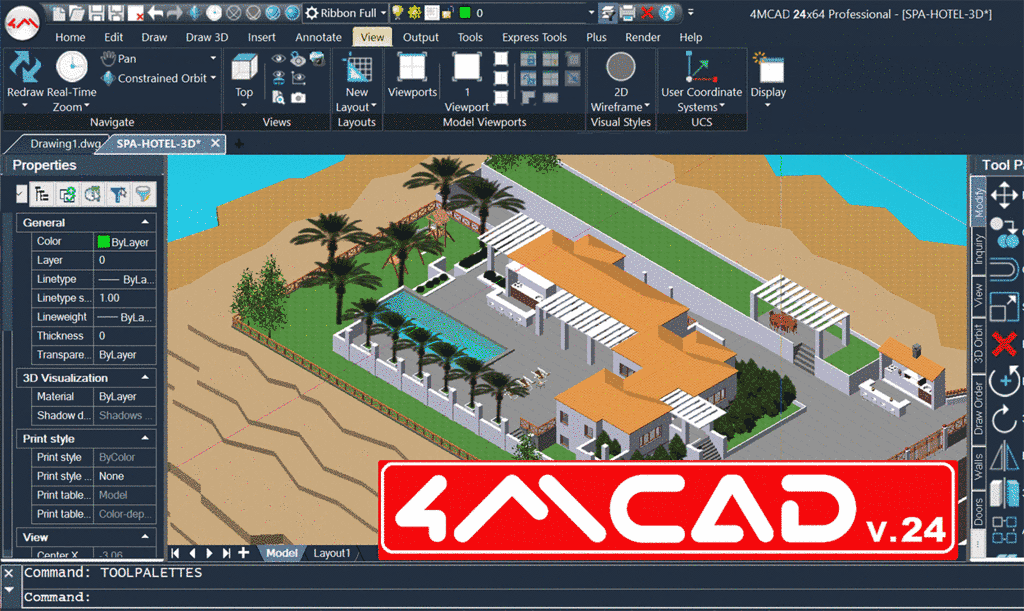
Task: Activate the Real-Time Zoom clock icon
Action: tap(71, 67)
